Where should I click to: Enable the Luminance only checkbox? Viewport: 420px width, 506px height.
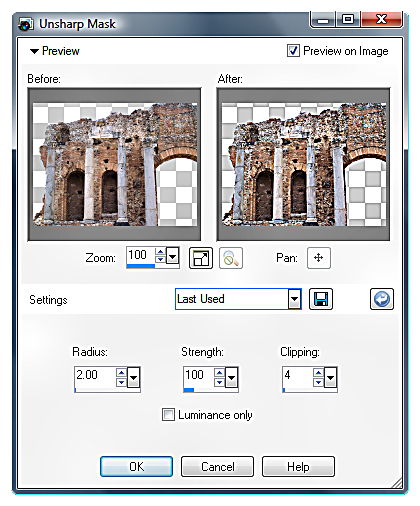pos(168,415)
